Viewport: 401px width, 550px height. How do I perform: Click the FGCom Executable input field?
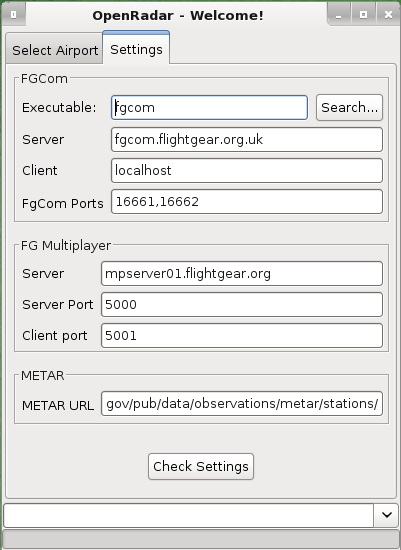pos(209,107)
